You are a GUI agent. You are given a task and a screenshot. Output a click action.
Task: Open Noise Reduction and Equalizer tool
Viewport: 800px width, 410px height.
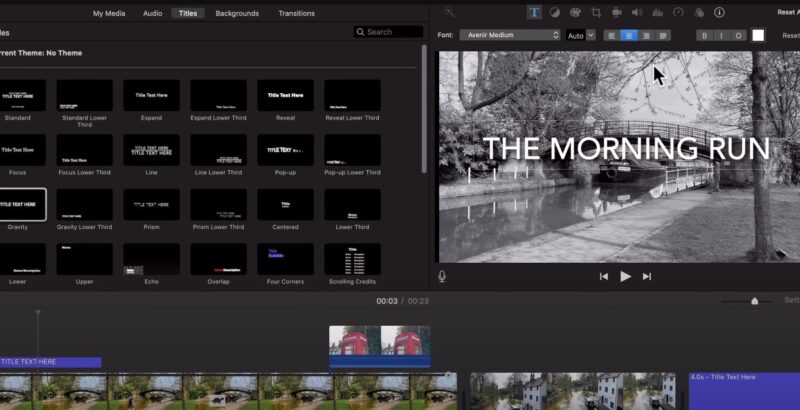[658, 13]
